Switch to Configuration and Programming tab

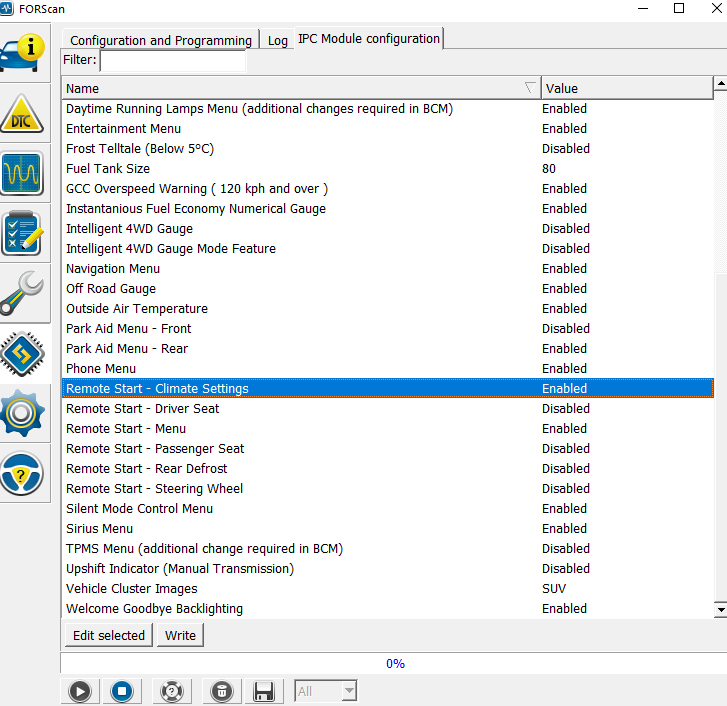pos(161,40)
